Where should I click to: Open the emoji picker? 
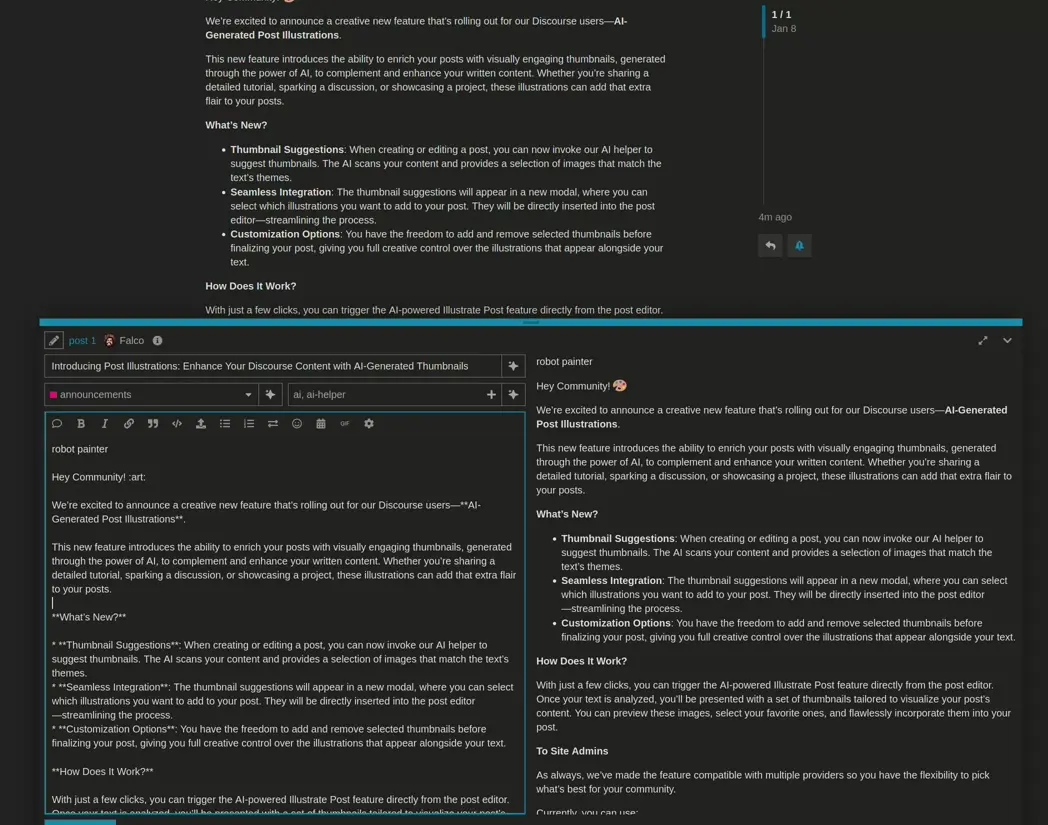pos(297,423)
